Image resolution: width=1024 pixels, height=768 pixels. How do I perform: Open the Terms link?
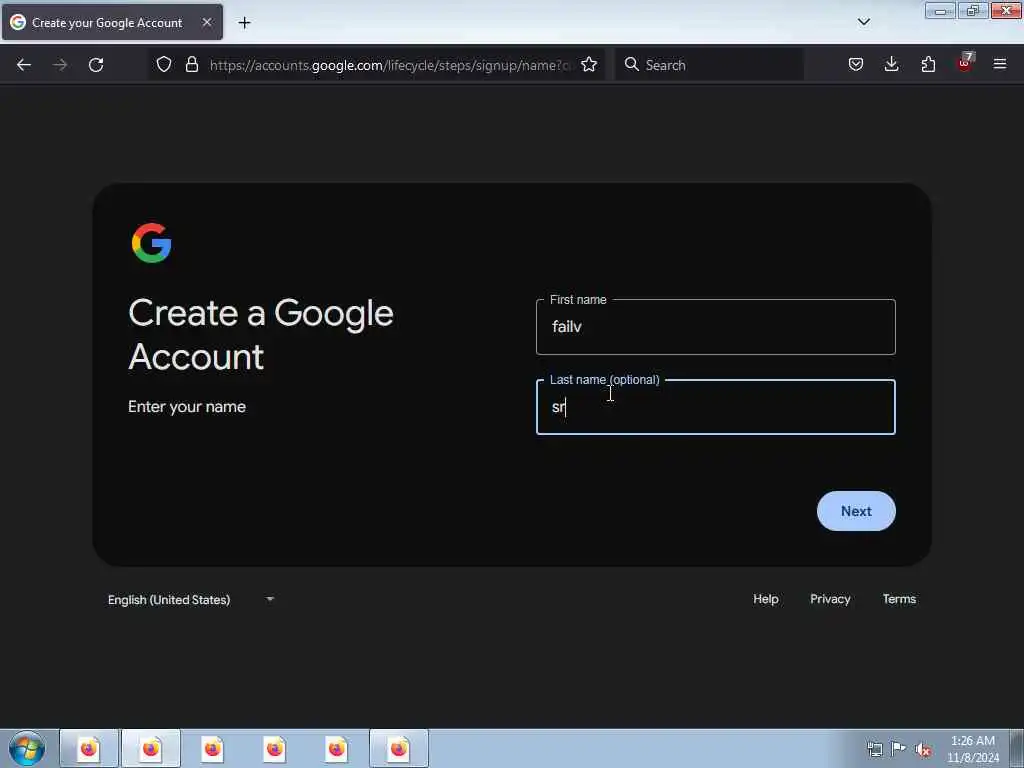coord(899,599)
